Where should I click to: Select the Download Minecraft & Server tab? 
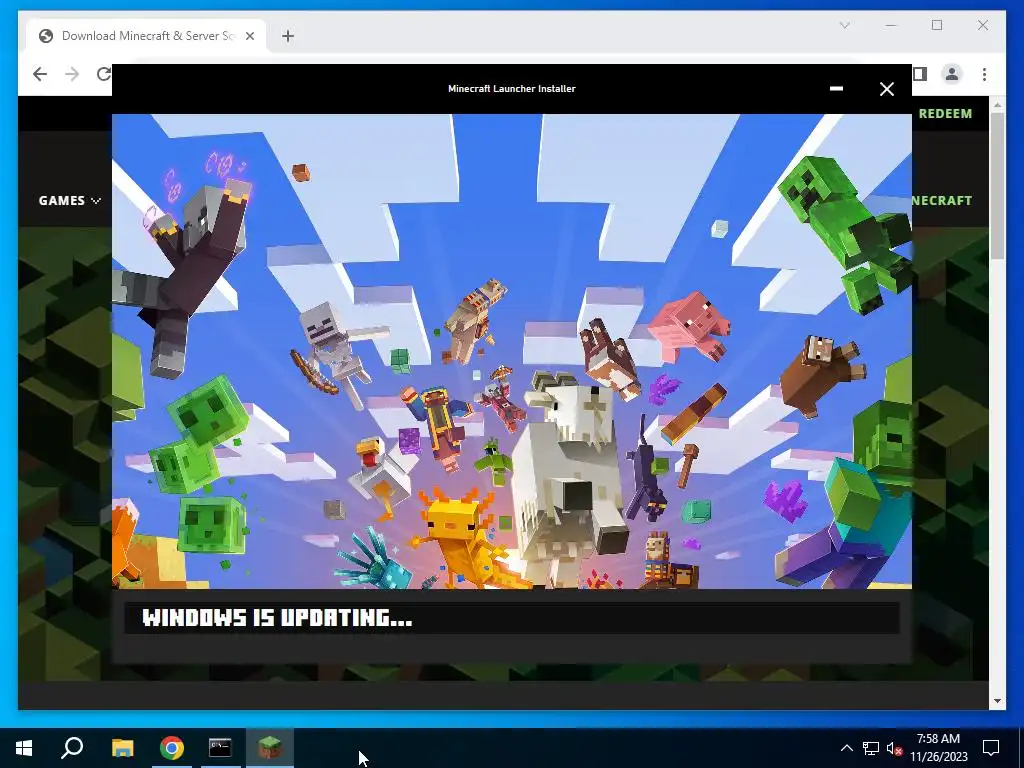point(147,36)
